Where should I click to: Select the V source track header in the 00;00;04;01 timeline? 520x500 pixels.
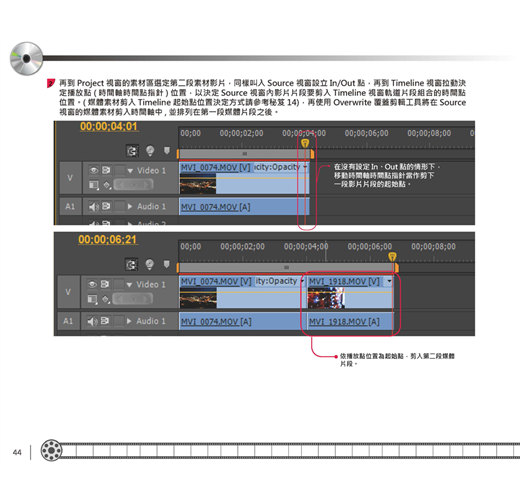(70, 178)
